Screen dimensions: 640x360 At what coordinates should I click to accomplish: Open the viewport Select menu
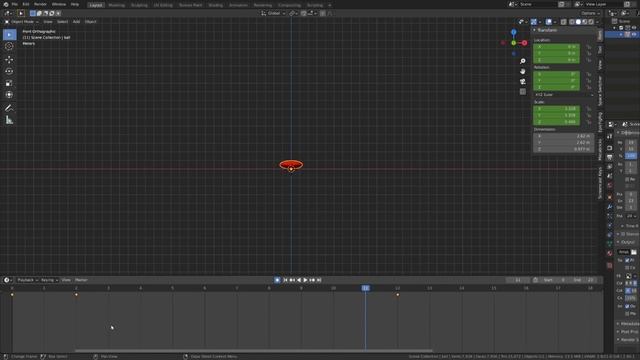pyautogui.click(x=62, y=22)
